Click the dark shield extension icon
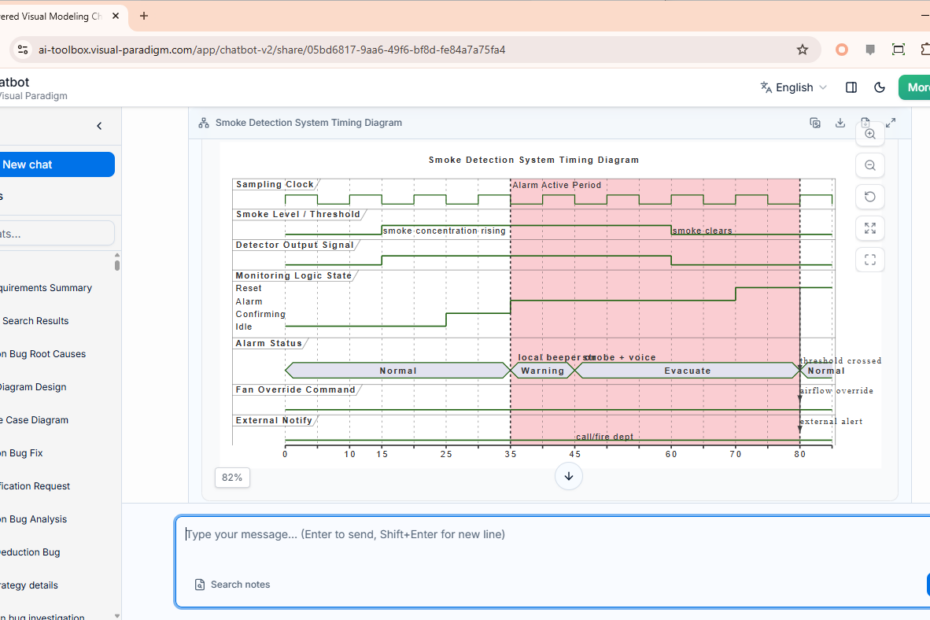The width and height of the screenshot is (930, 620). click(x=870, y=50)
